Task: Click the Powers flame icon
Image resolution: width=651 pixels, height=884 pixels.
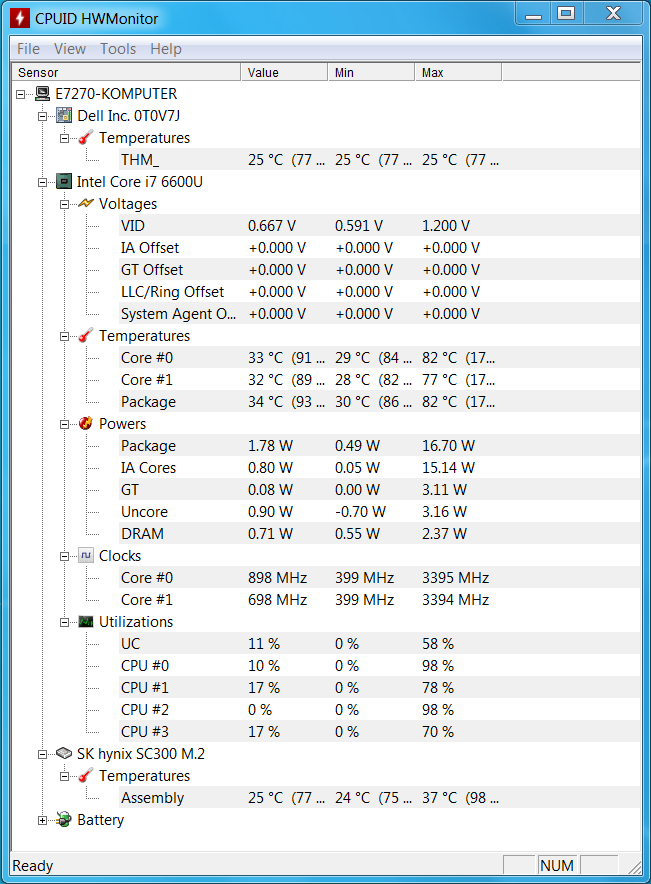Action: 86,423
